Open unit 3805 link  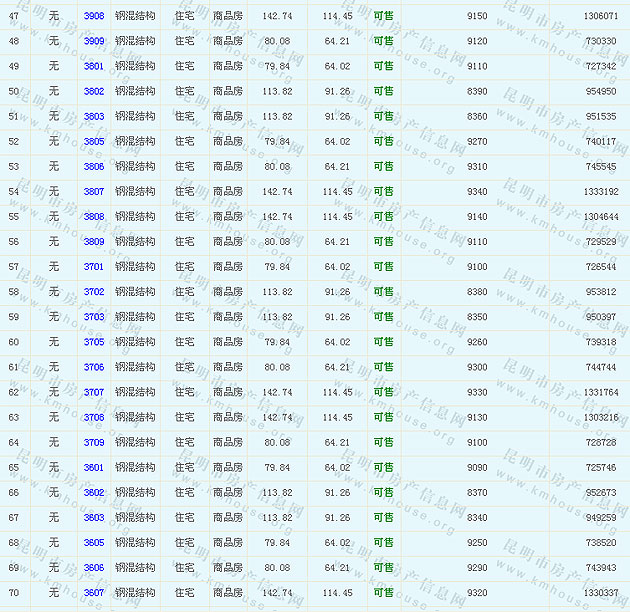93,141
